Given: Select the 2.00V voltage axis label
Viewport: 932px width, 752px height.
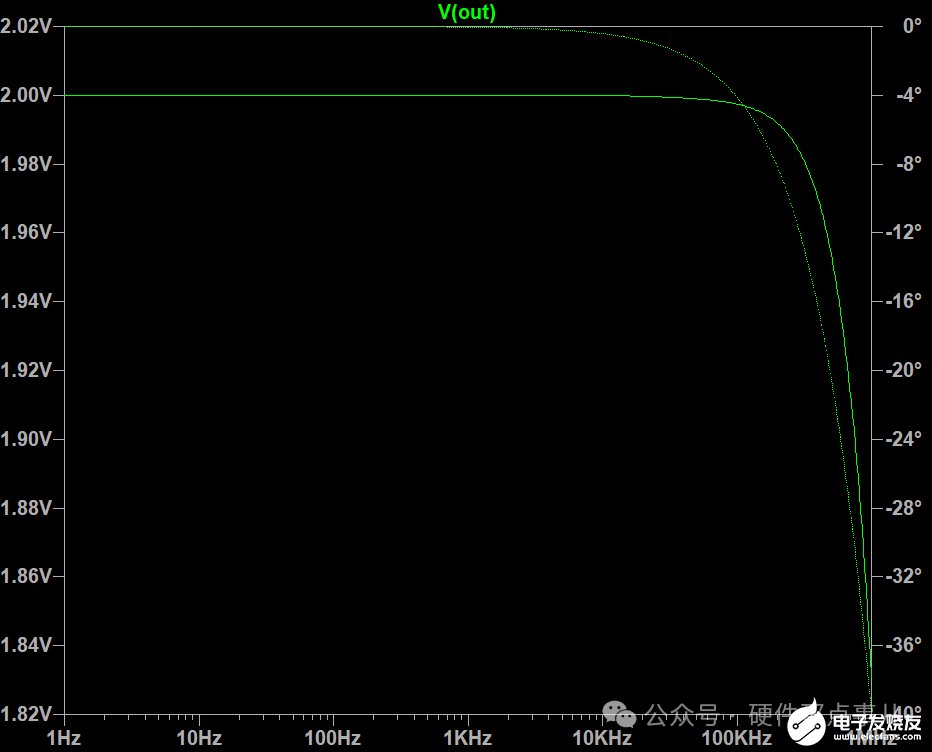Looking at the screenshot, I should point(26,95).
